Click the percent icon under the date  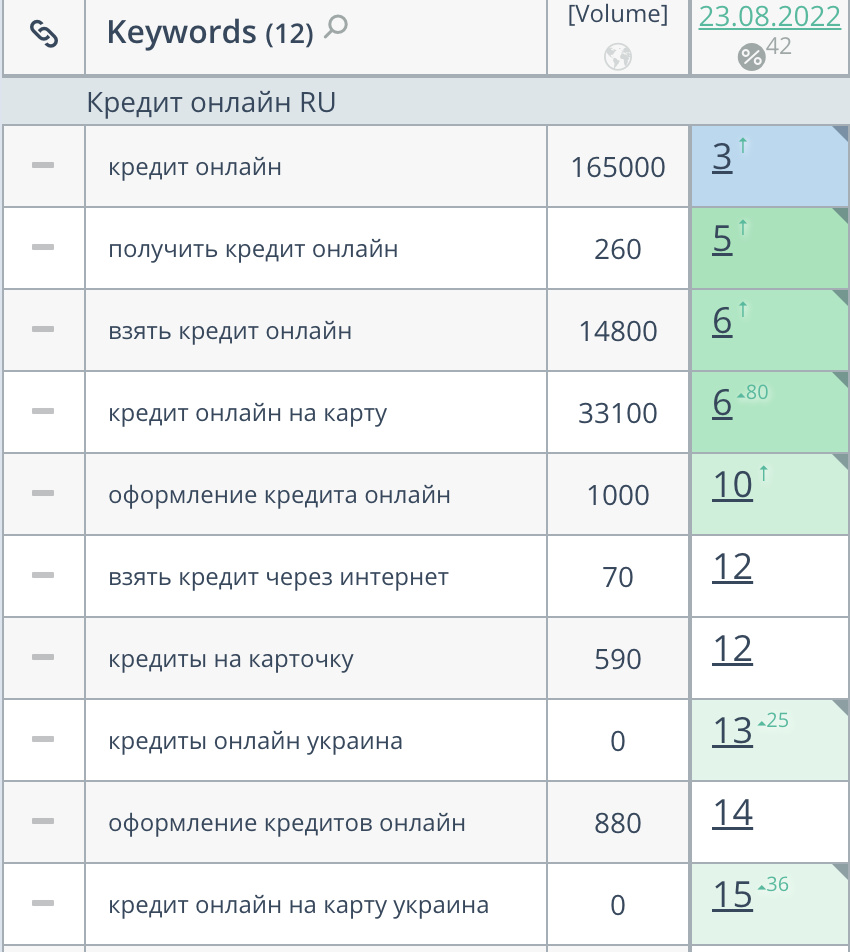pyautogui.click(x=751, y=57)
